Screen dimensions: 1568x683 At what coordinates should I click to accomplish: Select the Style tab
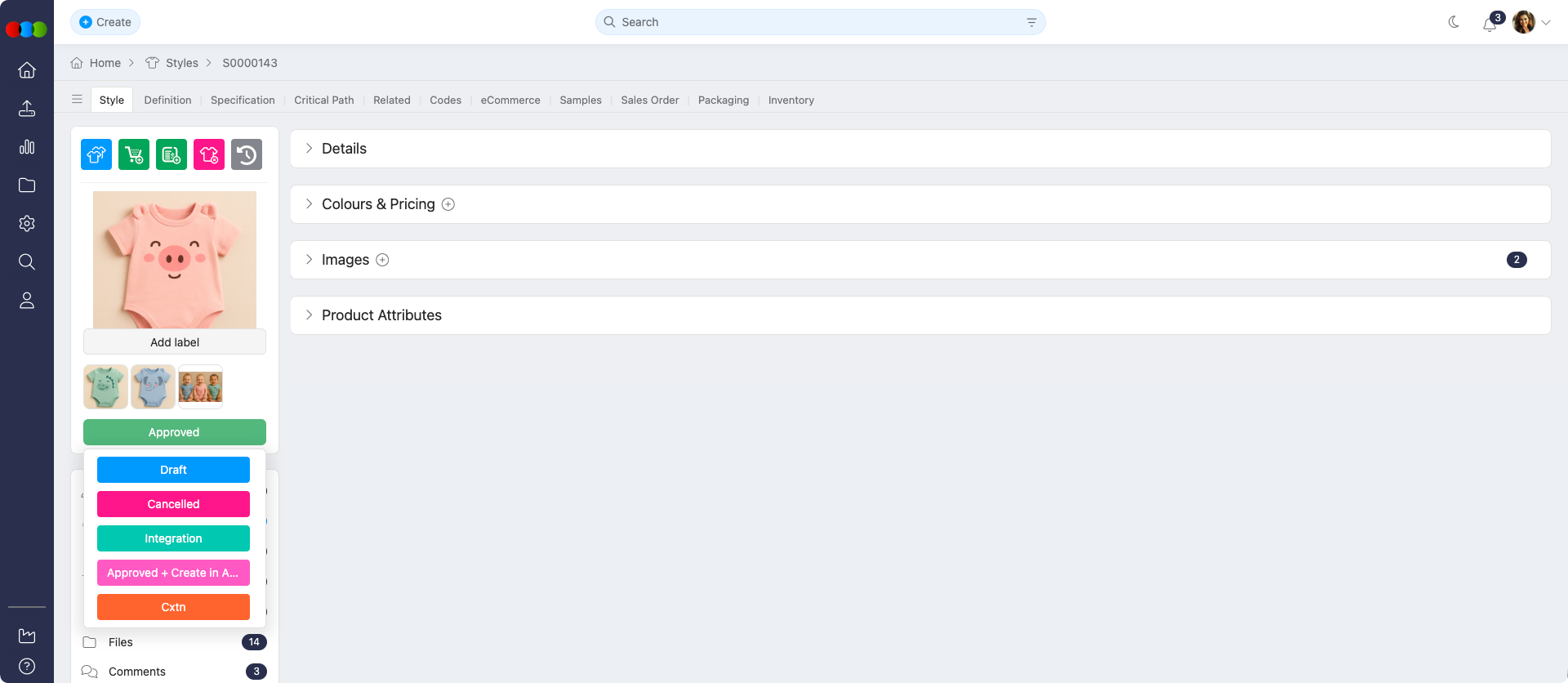pyautogui.click(x=112, y=100)
